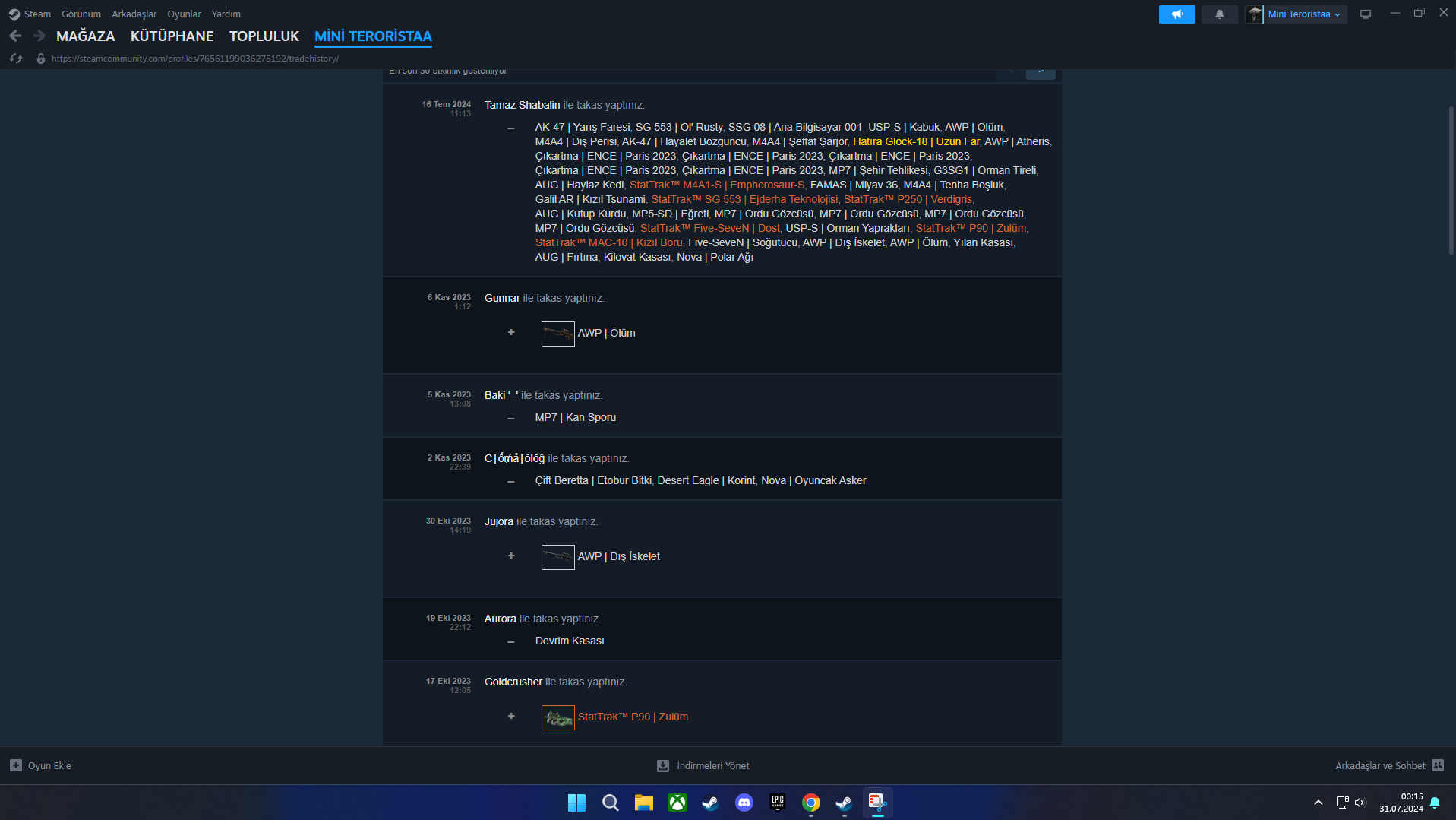Open the Oyunlar menu

pos(185,14)
